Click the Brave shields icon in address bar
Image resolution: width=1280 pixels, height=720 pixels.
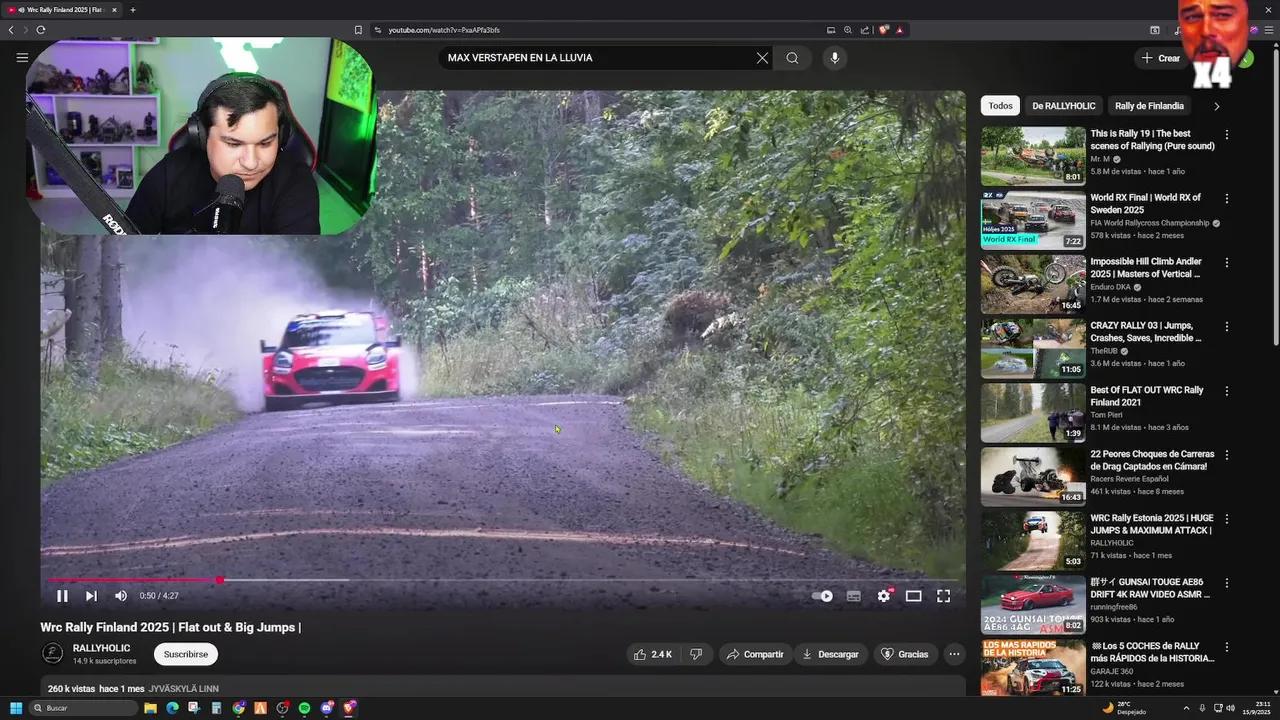(884, 30)
